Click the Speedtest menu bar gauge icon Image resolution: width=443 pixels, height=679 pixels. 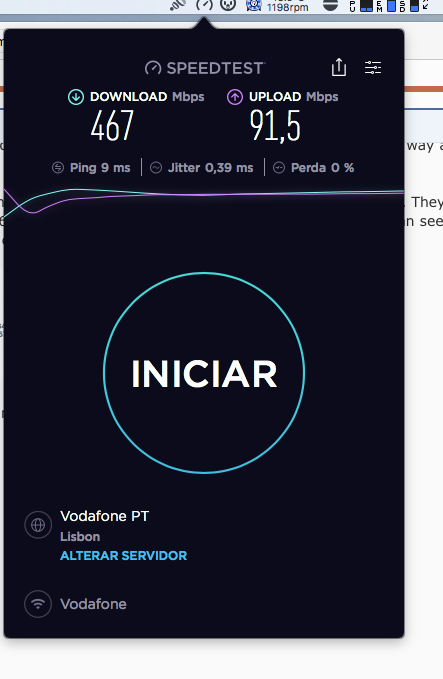click(x=204, y=5)
